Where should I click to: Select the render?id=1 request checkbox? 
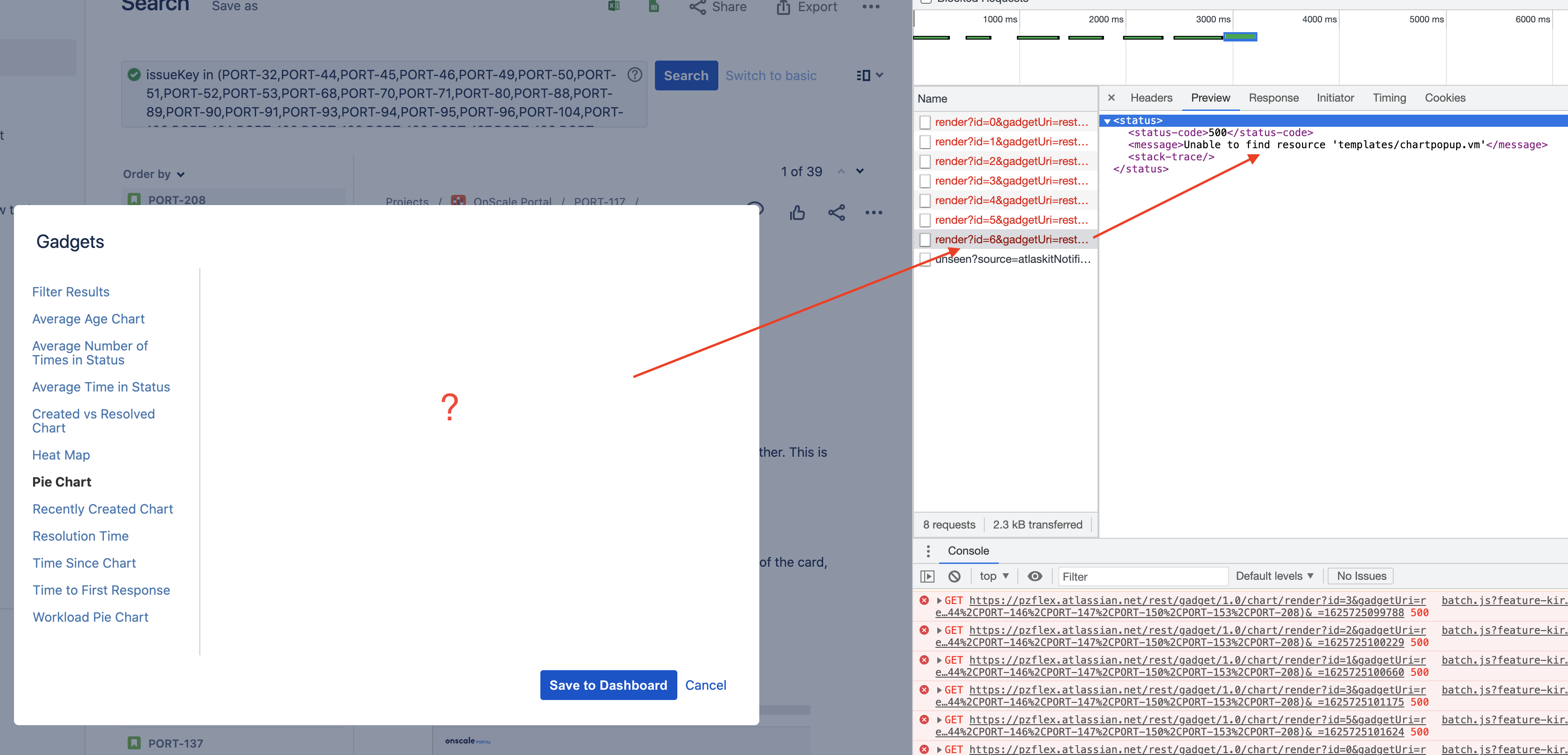coord(925,142)
